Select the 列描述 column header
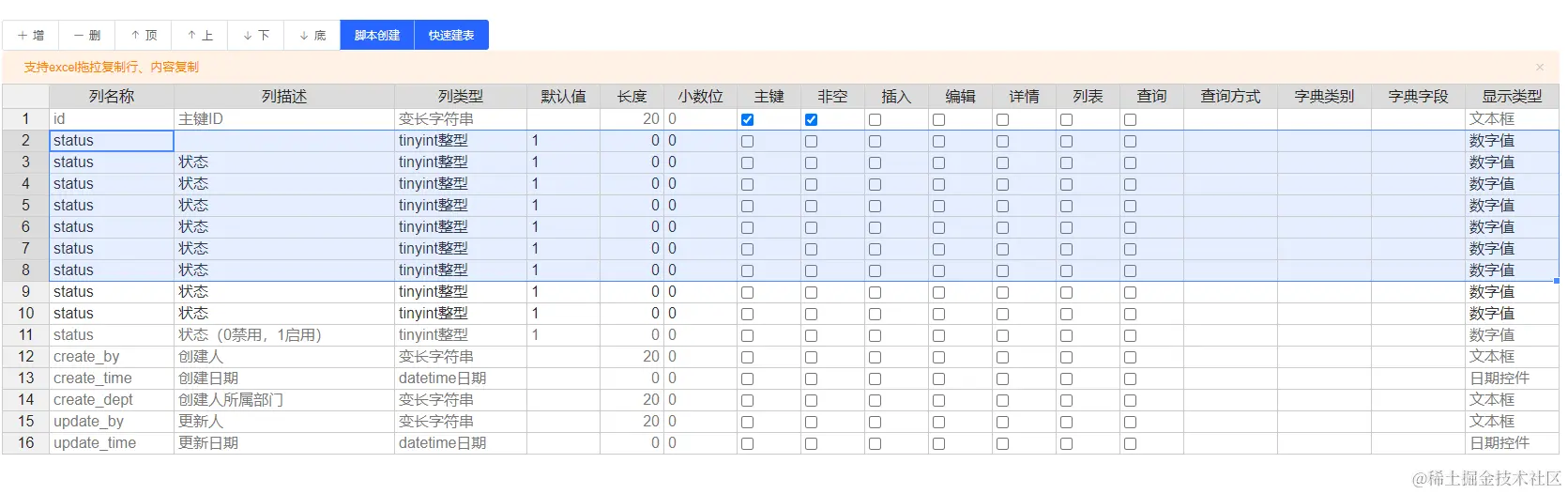This screenshot has height=494, width=1568. pyautogui.click(x=284, y=97)
